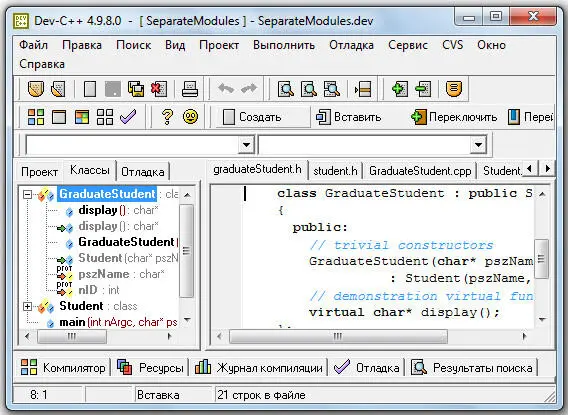Viewport: 568px width, 415px height.
Task: Click the class tree horizontal scrollbar thumb
Action: (x=72, y=336)
